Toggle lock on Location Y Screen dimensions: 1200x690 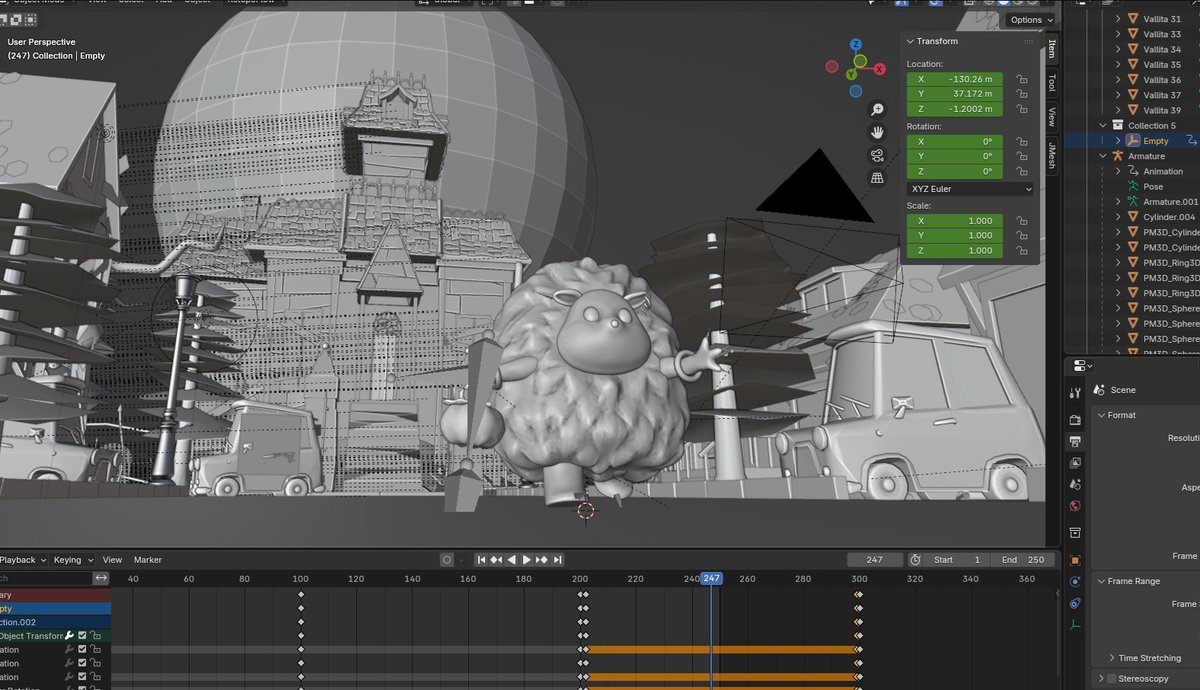tap(1021, 94)
